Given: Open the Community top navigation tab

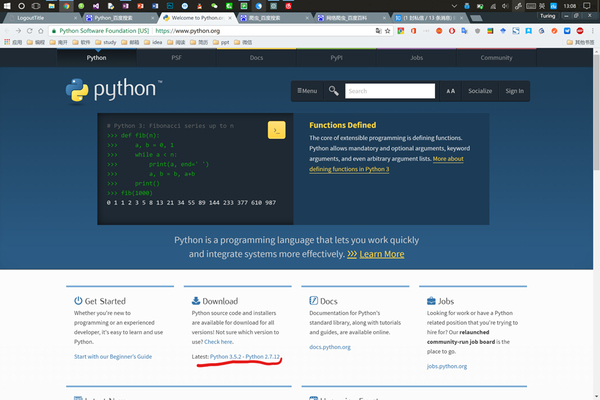Looking at the screenshot, I should (496, 58).
